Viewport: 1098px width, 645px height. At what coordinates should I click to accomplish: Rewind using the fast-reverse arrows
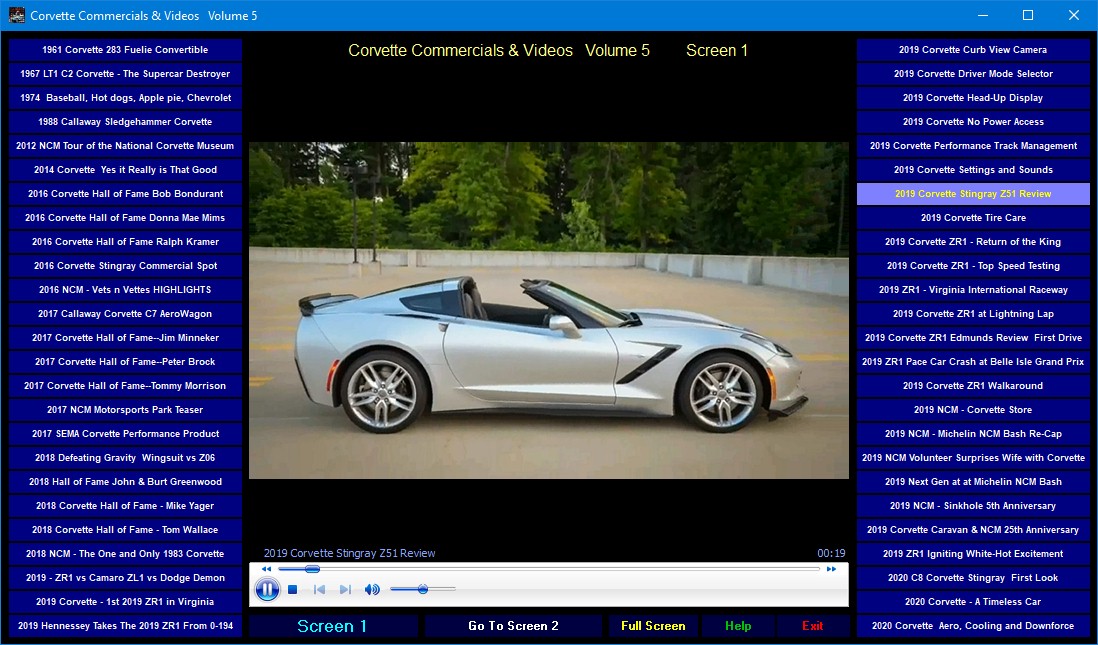coord(266,569)
